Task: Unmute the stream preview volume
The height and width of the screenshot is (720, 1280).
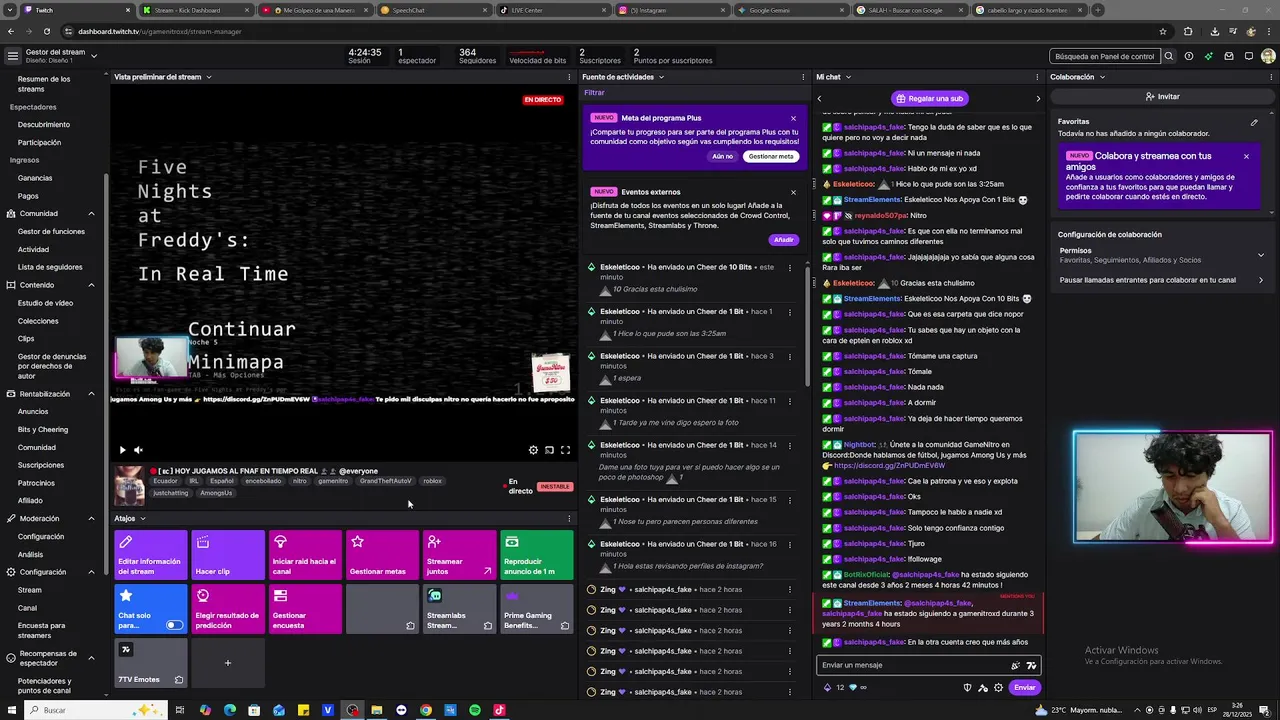Action: point(139,450)
